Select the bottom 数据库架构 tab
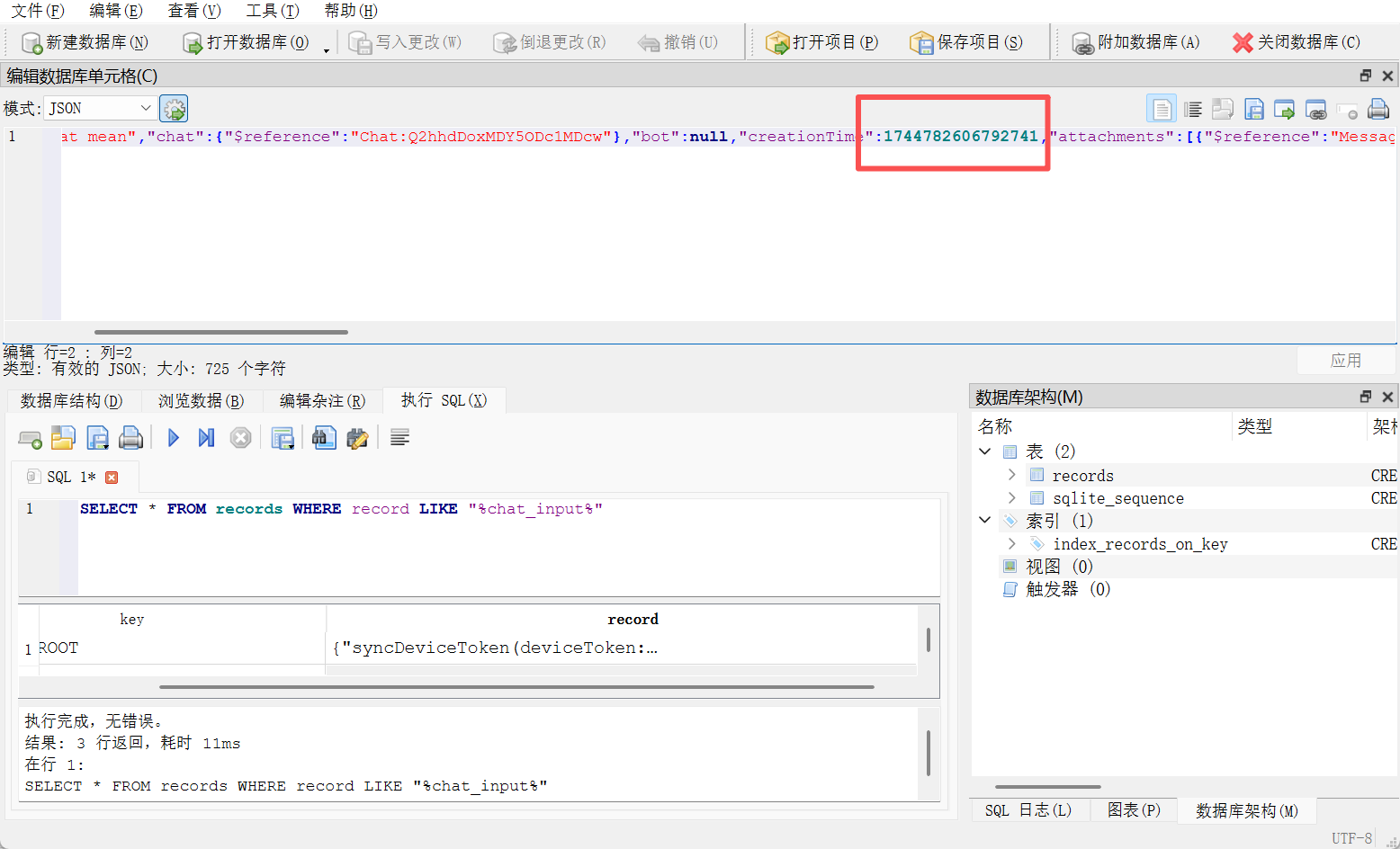Viewport: 1400px width, 849px height. pos(1247,810)
